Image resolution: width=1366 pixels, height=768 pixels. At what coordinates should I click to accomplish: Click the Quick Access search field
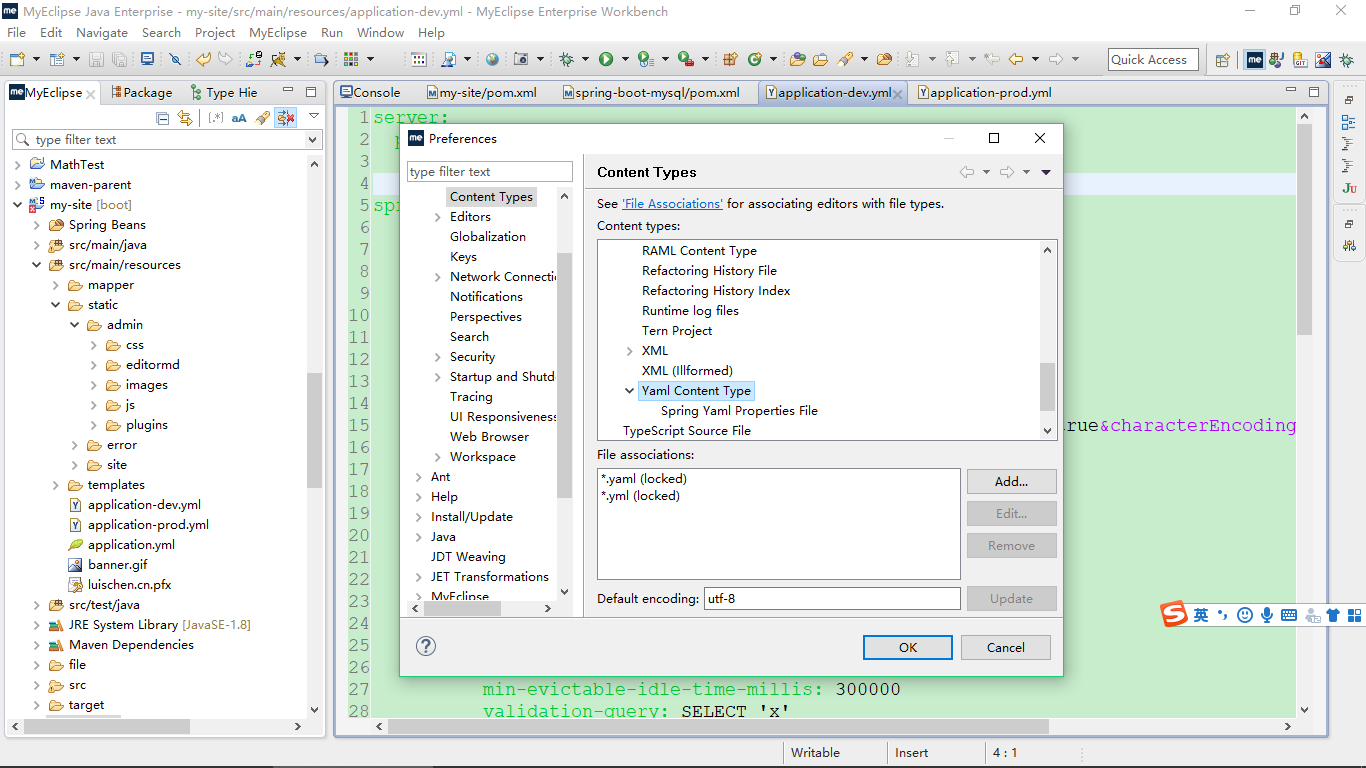(1152, 60)
